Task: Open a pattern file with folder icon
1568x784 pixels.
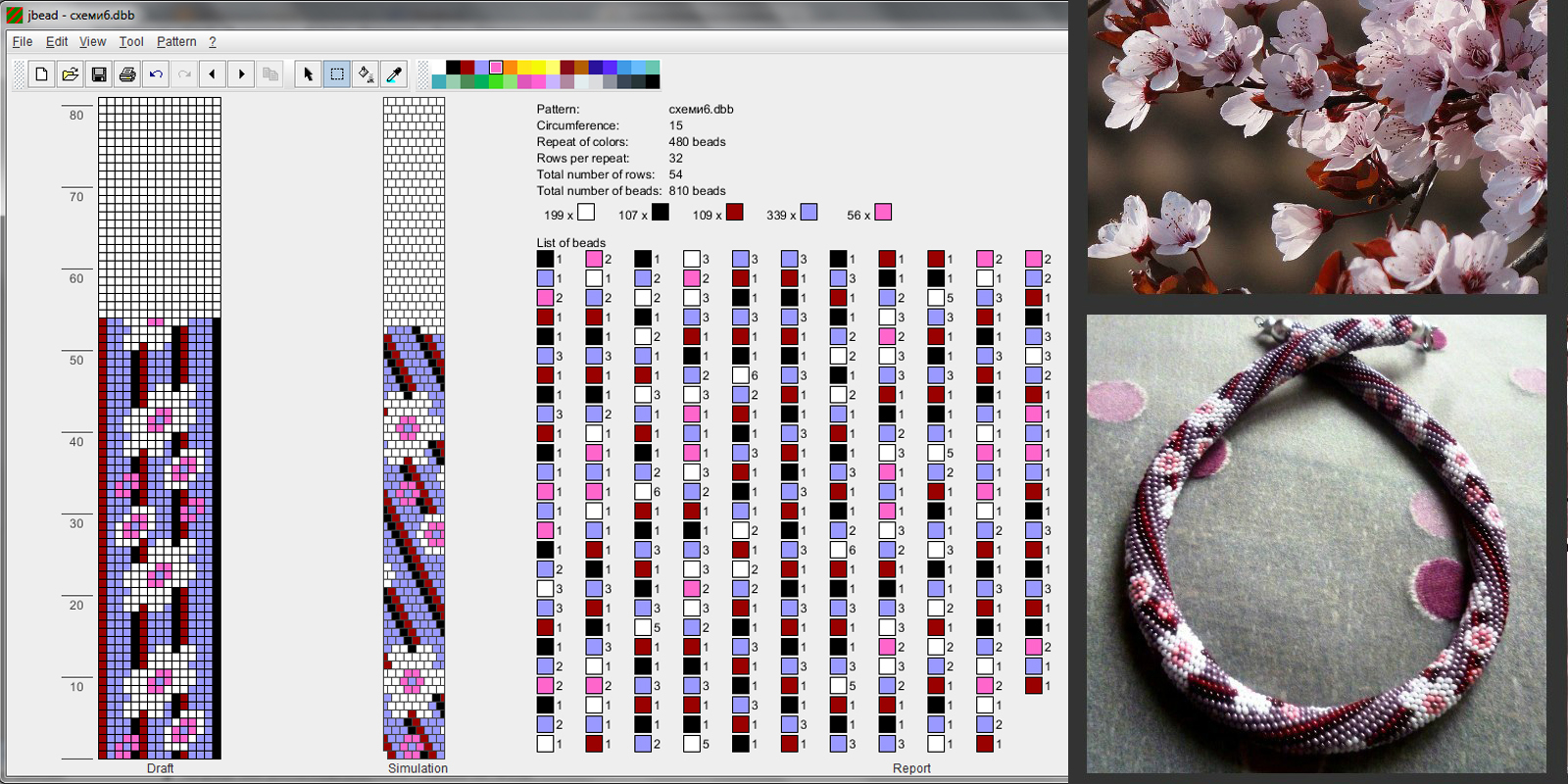Action: click(x=70, y=73)
